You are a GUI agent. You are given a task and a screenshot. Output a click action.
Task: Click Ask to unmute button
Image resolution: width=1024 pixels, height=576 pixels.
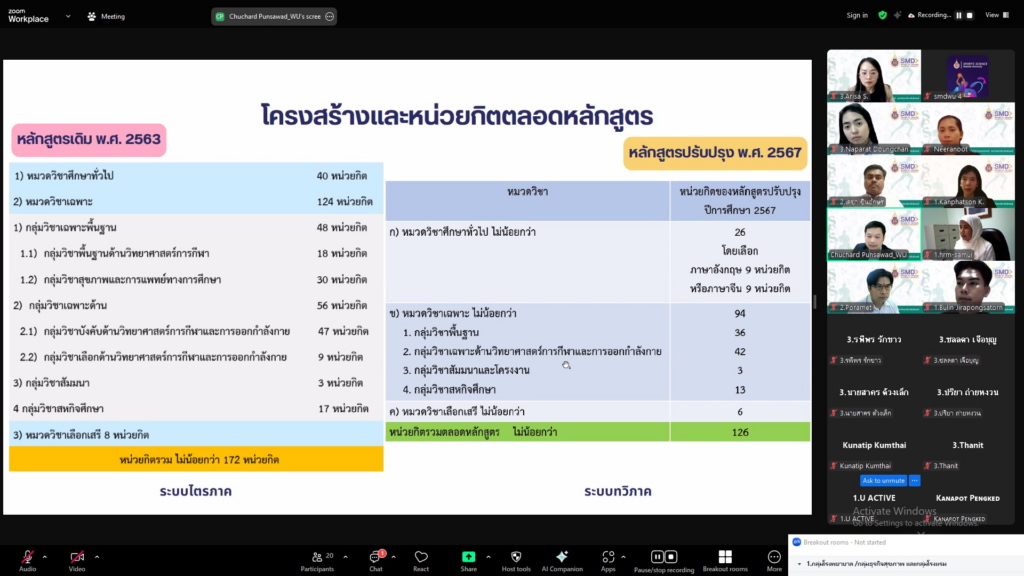[883, 481]
